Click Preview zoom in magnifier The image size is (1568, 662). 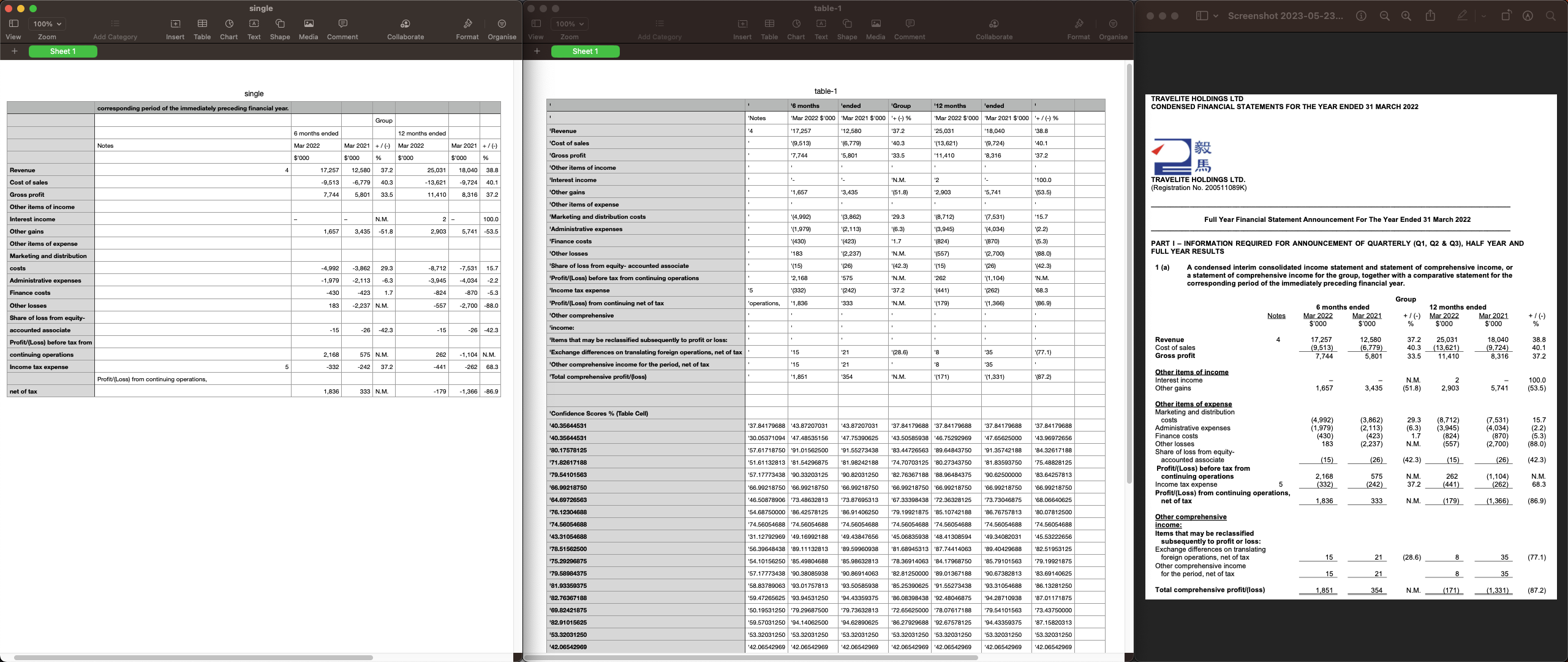[x=1406, y=16]
